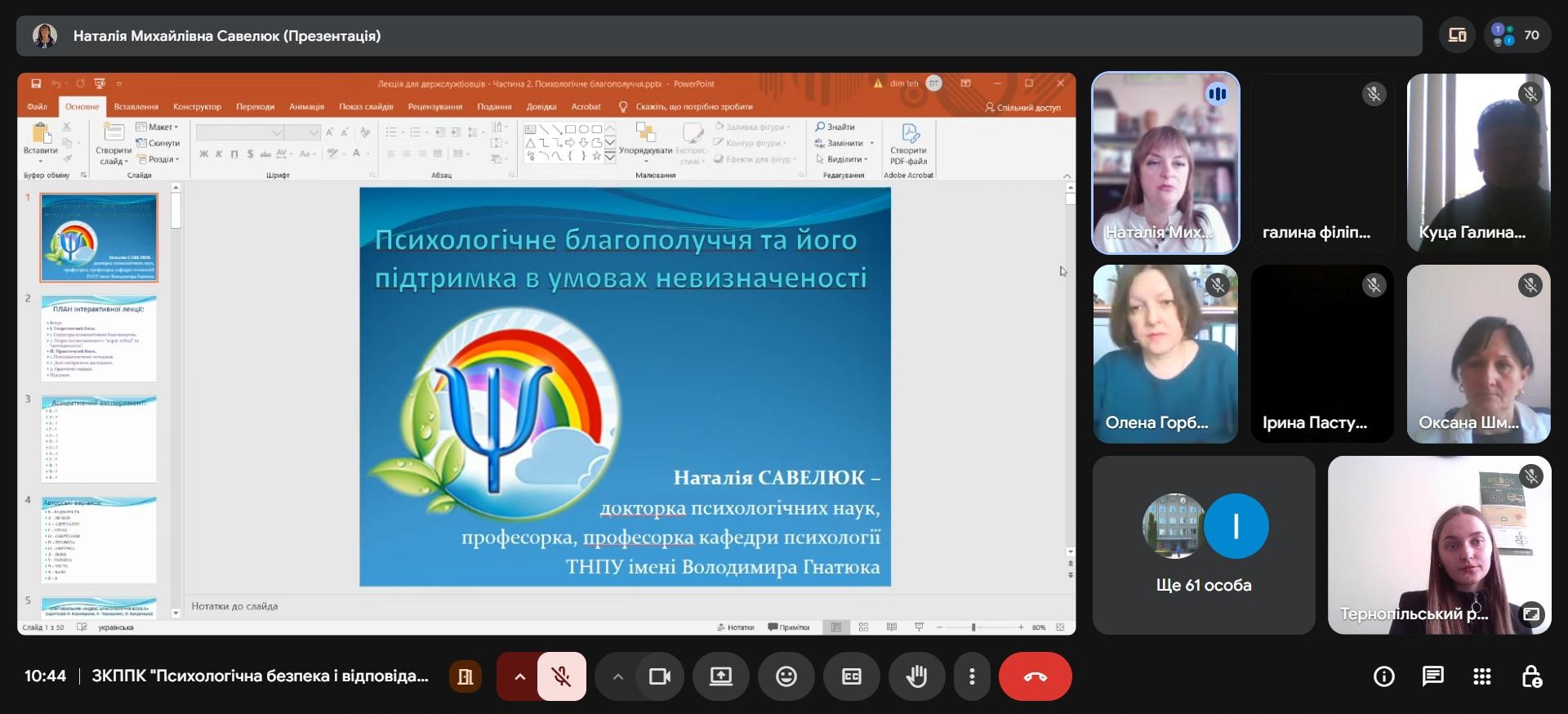
Task: Open meeting details info icon
Action: coord(1383,676)
